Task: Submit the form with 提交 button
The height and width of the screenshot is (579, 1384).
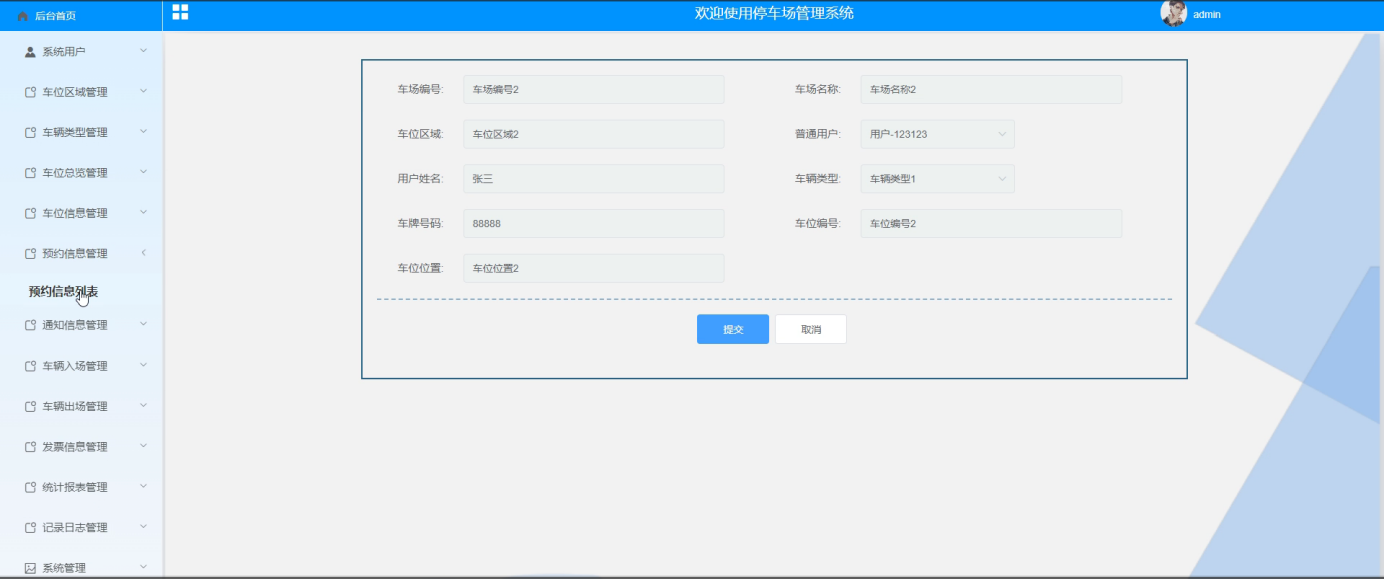Action: [733, 329]
